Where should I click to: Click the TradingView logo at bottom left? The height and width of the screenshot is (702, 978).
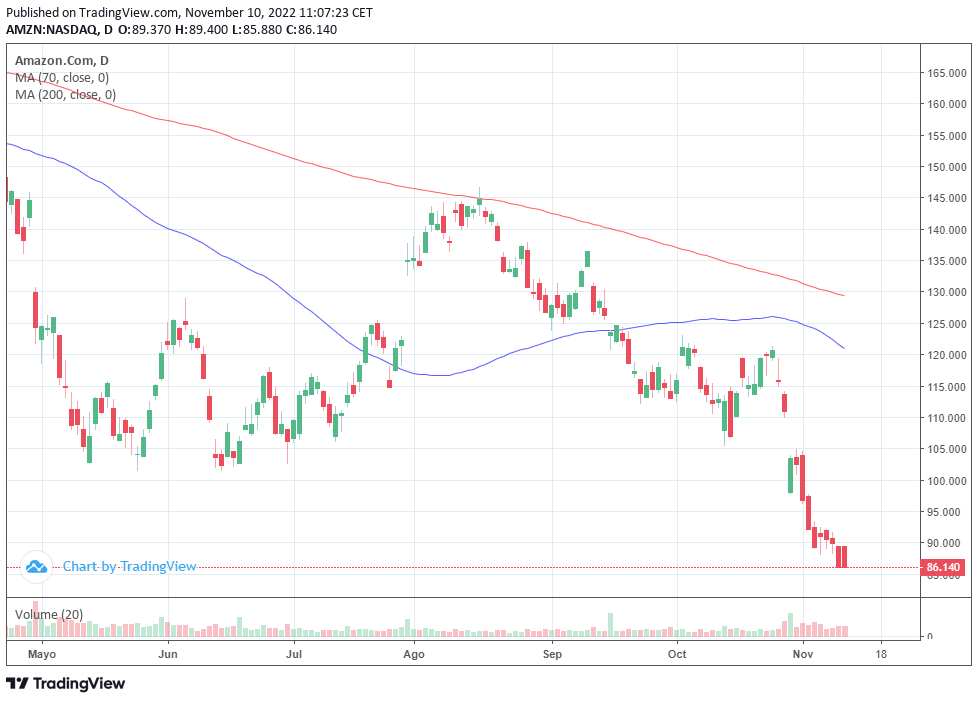coord(66,683)
